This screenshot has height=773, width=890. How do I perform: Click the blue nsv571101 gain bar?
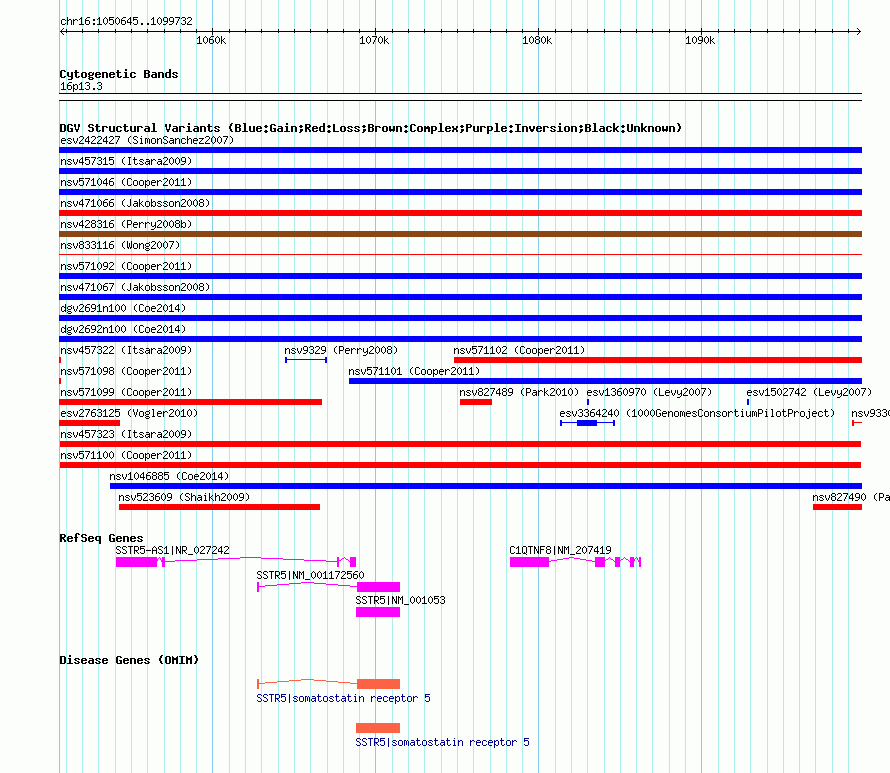coord(606,381)
